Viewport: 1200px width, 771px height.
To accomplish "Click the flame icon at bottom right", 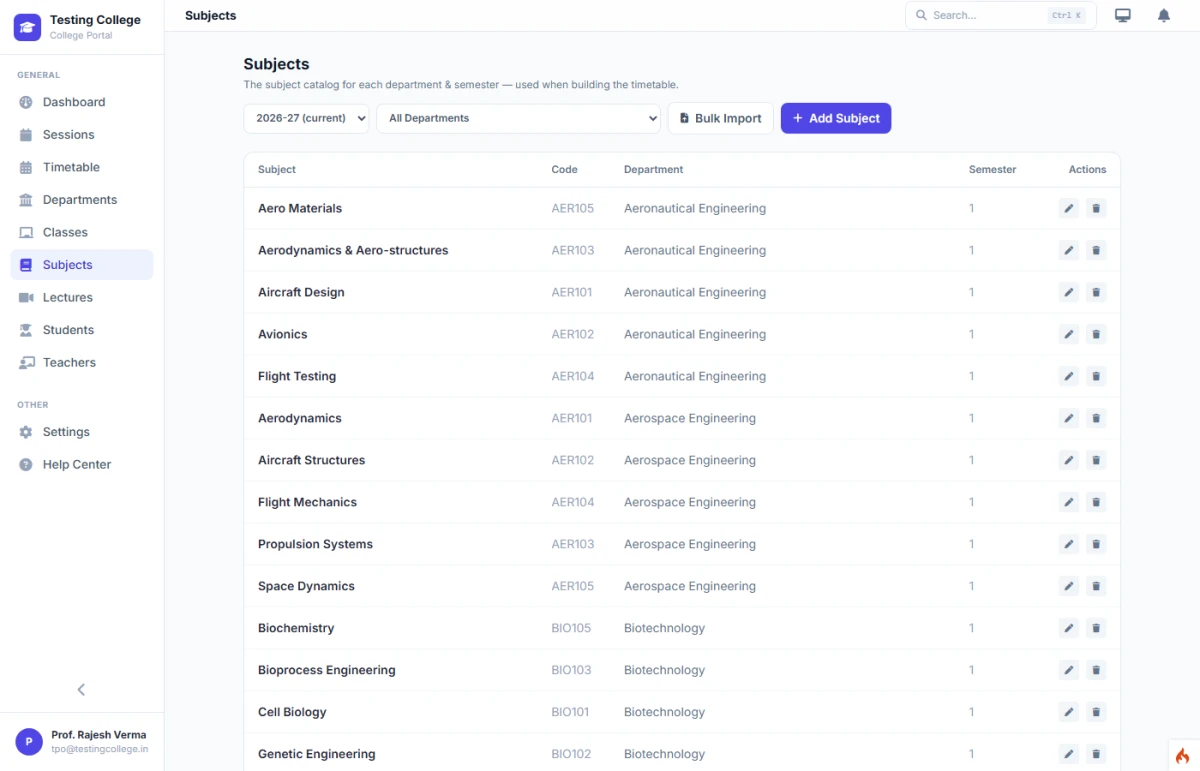I will click(x=1183, y=756).
